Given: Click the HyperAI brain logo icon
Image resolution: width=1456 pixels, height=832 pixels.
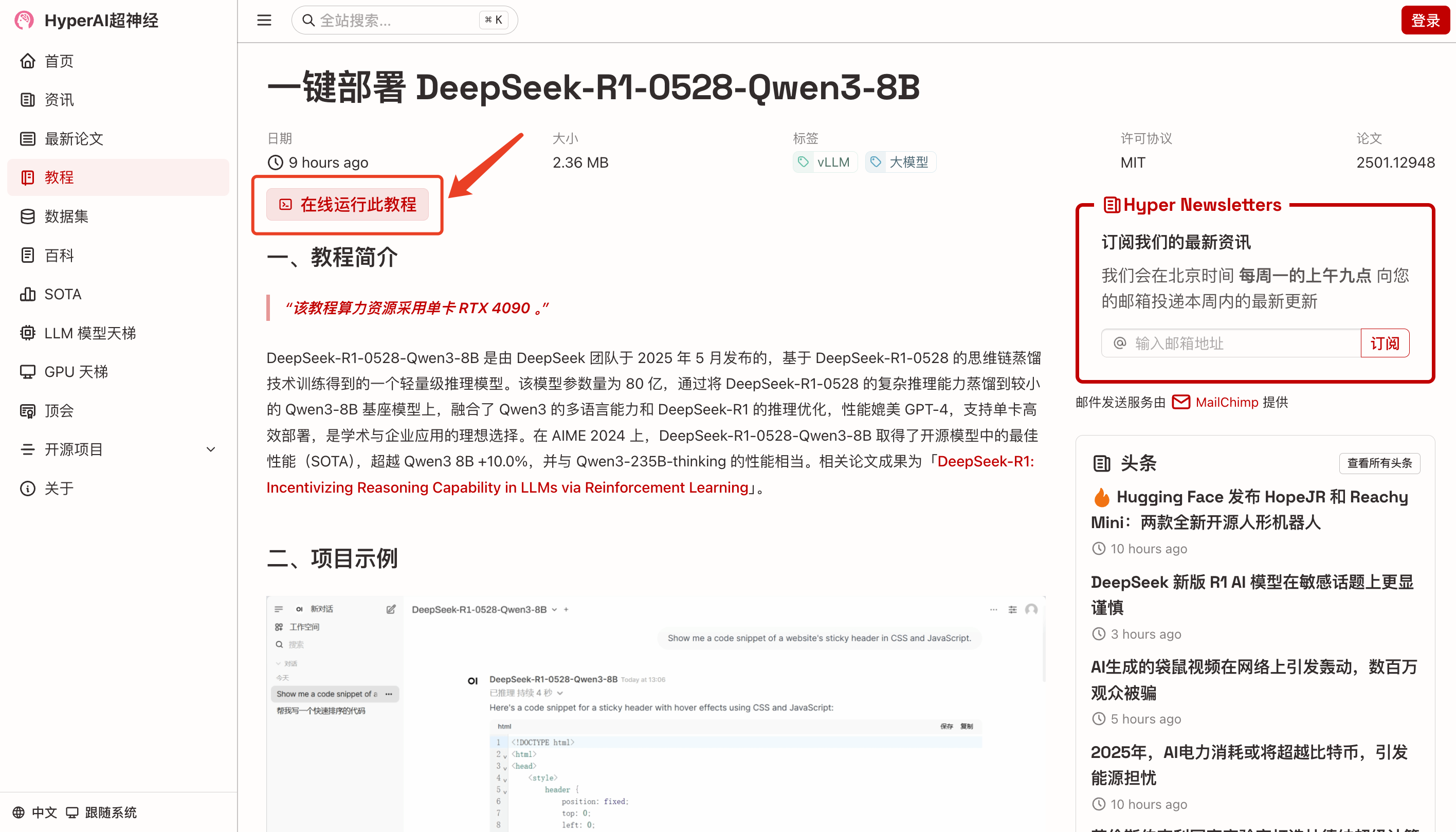Looking at the screenshot, I should (x=24, y=20).
